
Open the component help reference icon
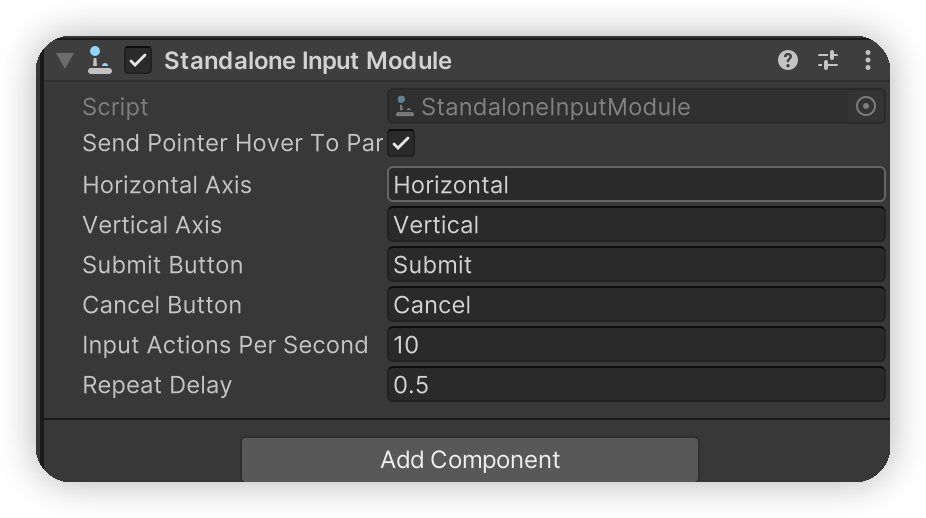[788, 61]
